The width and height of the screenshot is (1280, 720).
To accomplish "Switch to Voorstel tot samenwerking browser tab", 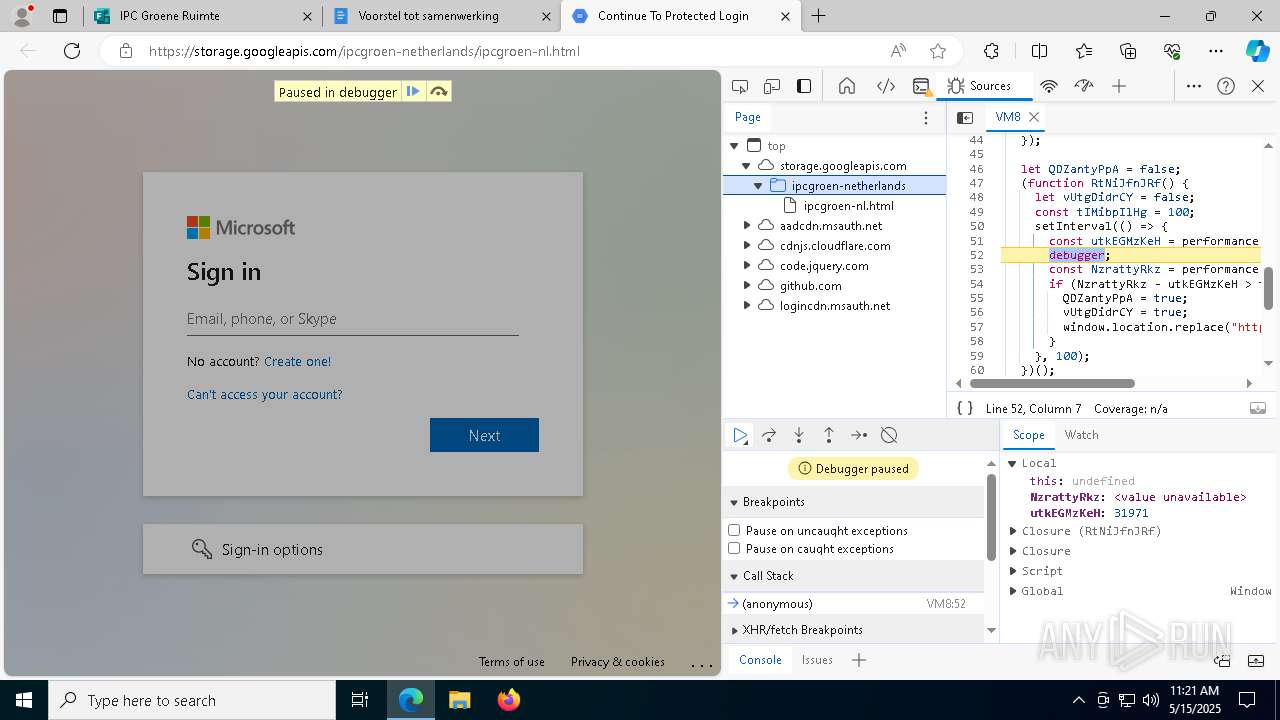I will tap(440, 16).
